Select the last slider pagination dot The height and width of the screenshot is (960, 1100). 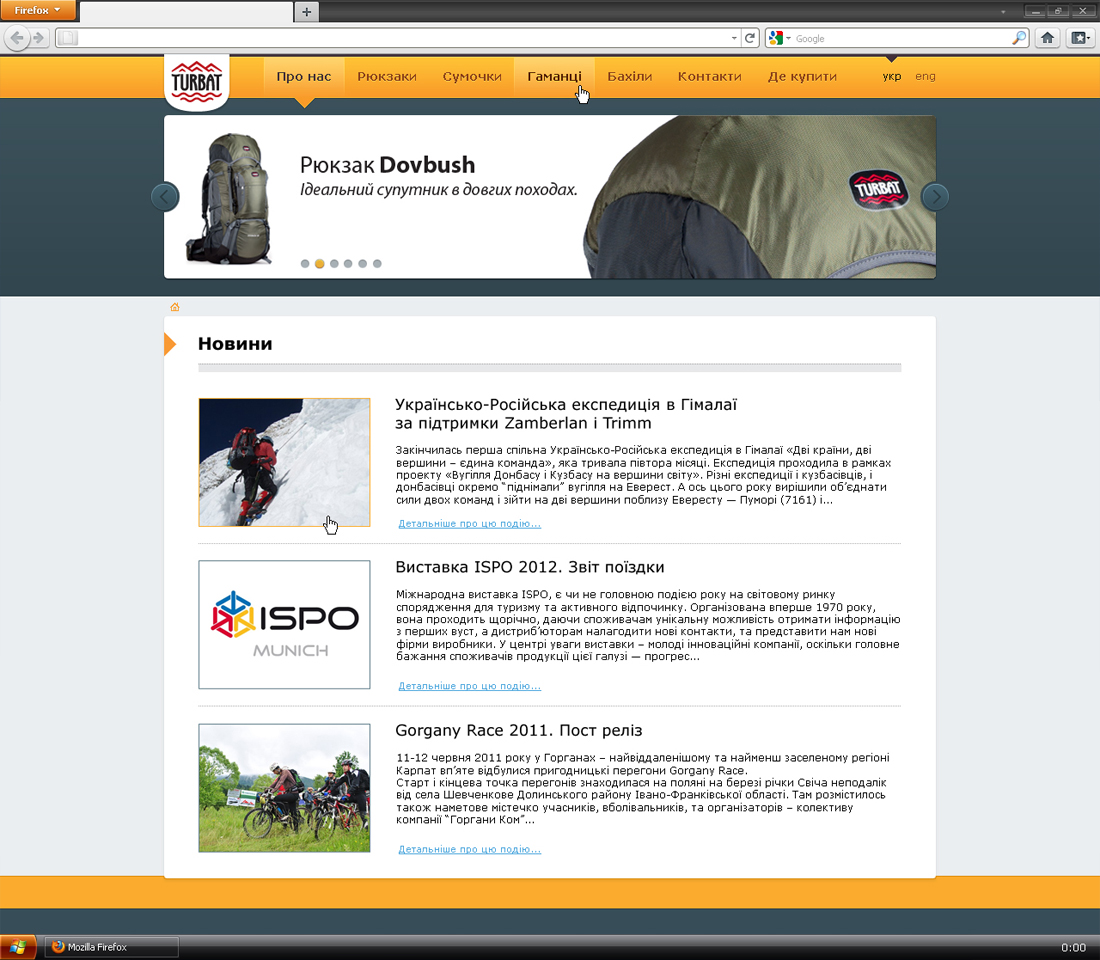point(377,264)
